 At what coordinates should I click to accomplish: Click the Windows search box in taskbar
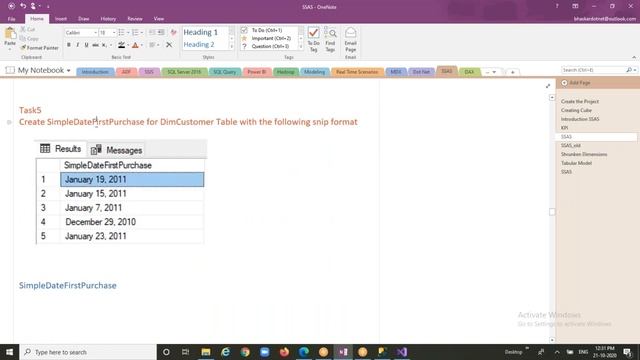click(88, 352)
